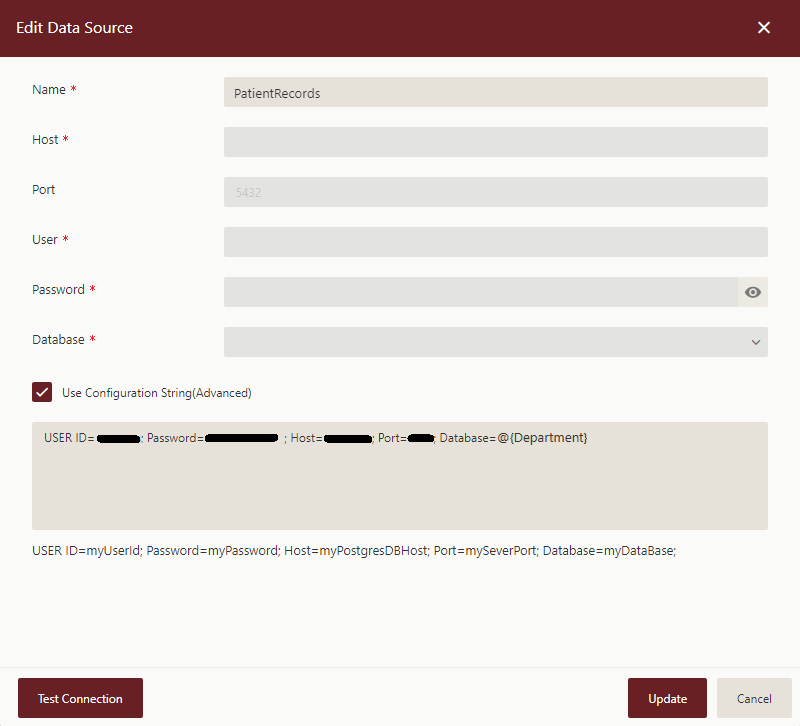Click the 'Use Configuration String(Advanced)' label text
Image resolution: width=800 pixels, height=726 pixels.
(x=157, y=393)
